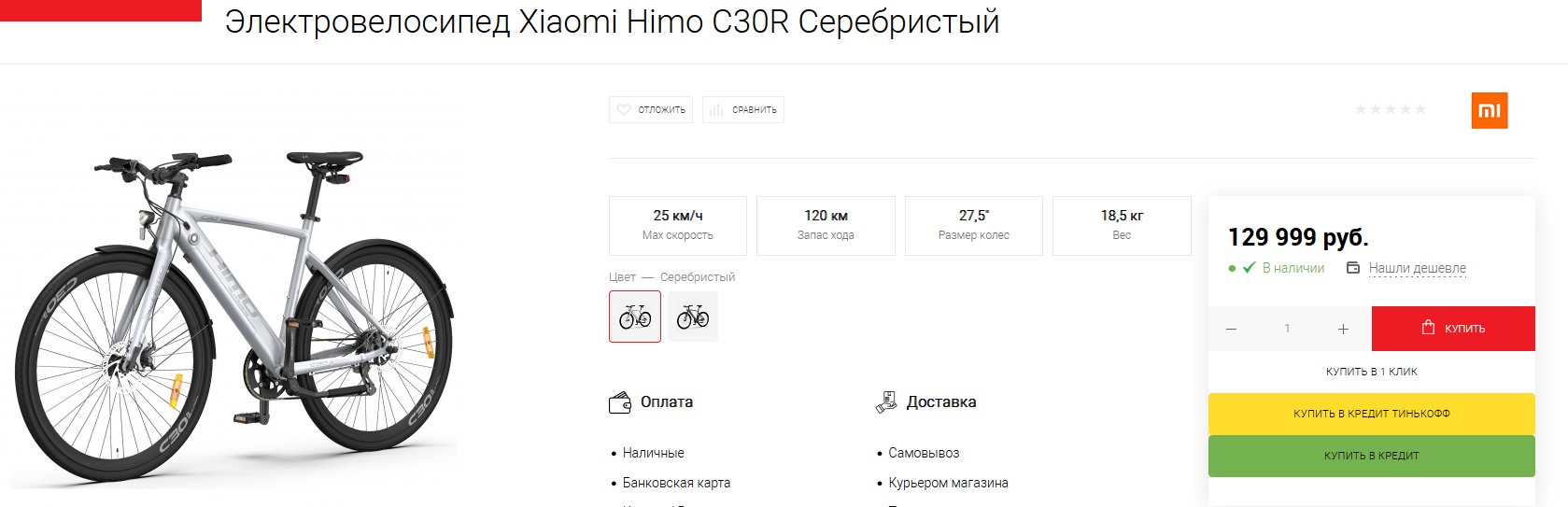
Task: Click the icon next to Нашли дешевле
Action: point(1353,268)
